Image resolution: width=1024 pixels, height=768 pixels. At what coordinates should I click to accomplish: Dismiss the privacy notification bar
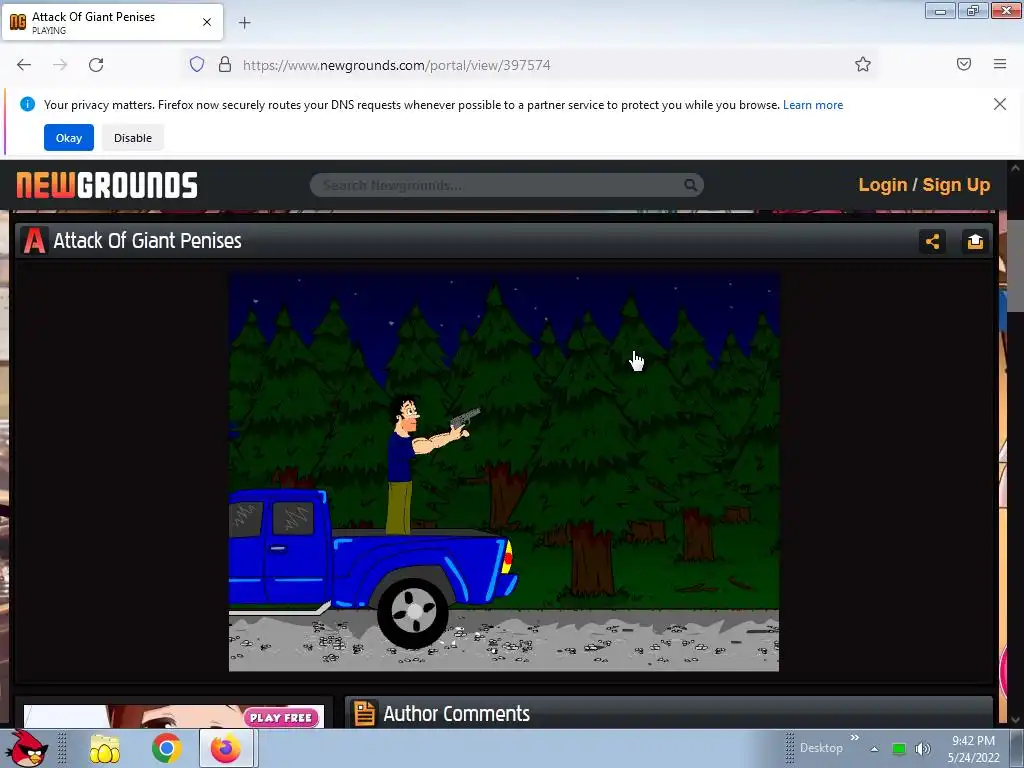click(1000, 104)
